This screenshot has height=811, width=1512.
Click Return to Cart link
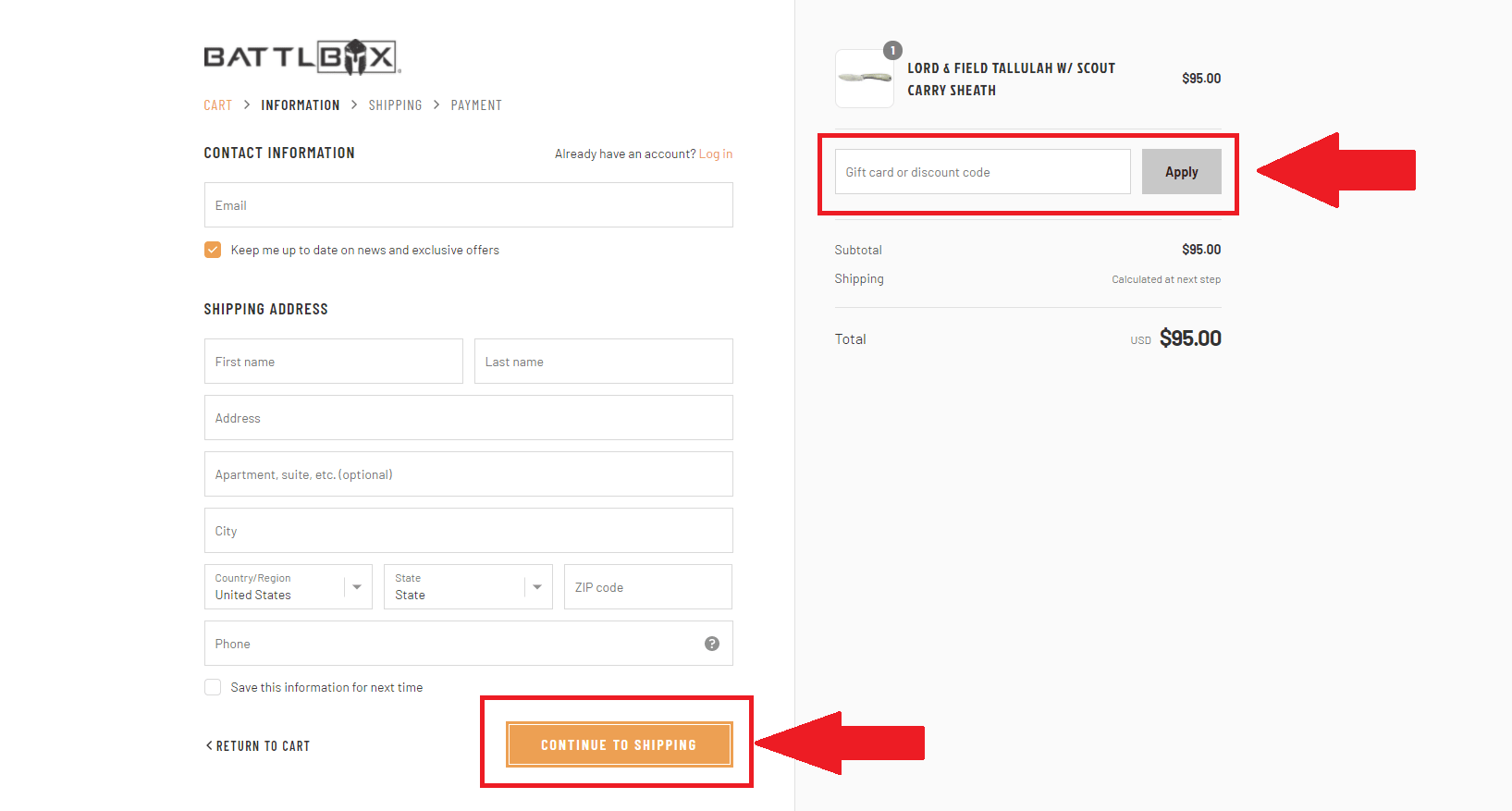[258, 746]
